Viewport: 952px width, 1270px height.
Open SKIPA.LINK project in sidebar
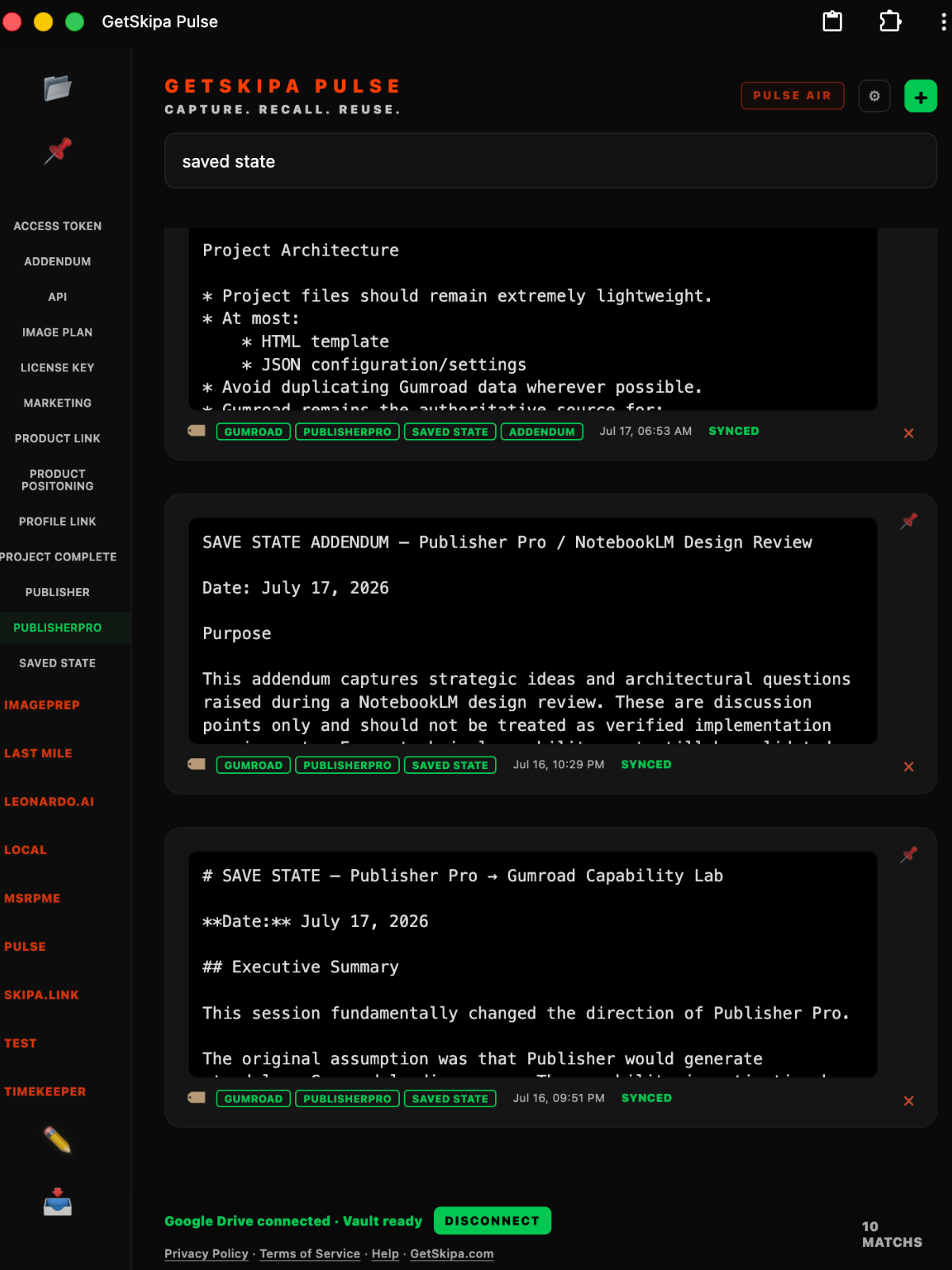(x=41, y=995)
